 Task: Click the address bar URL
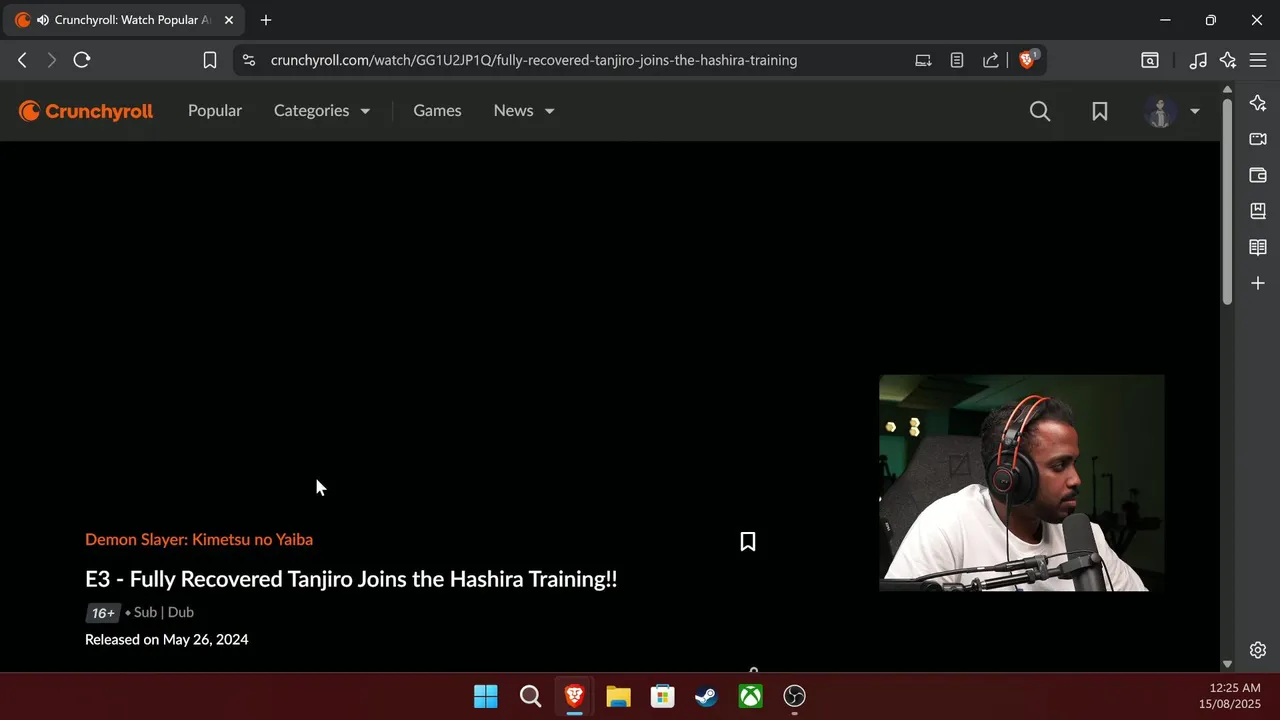click(534, 60)
